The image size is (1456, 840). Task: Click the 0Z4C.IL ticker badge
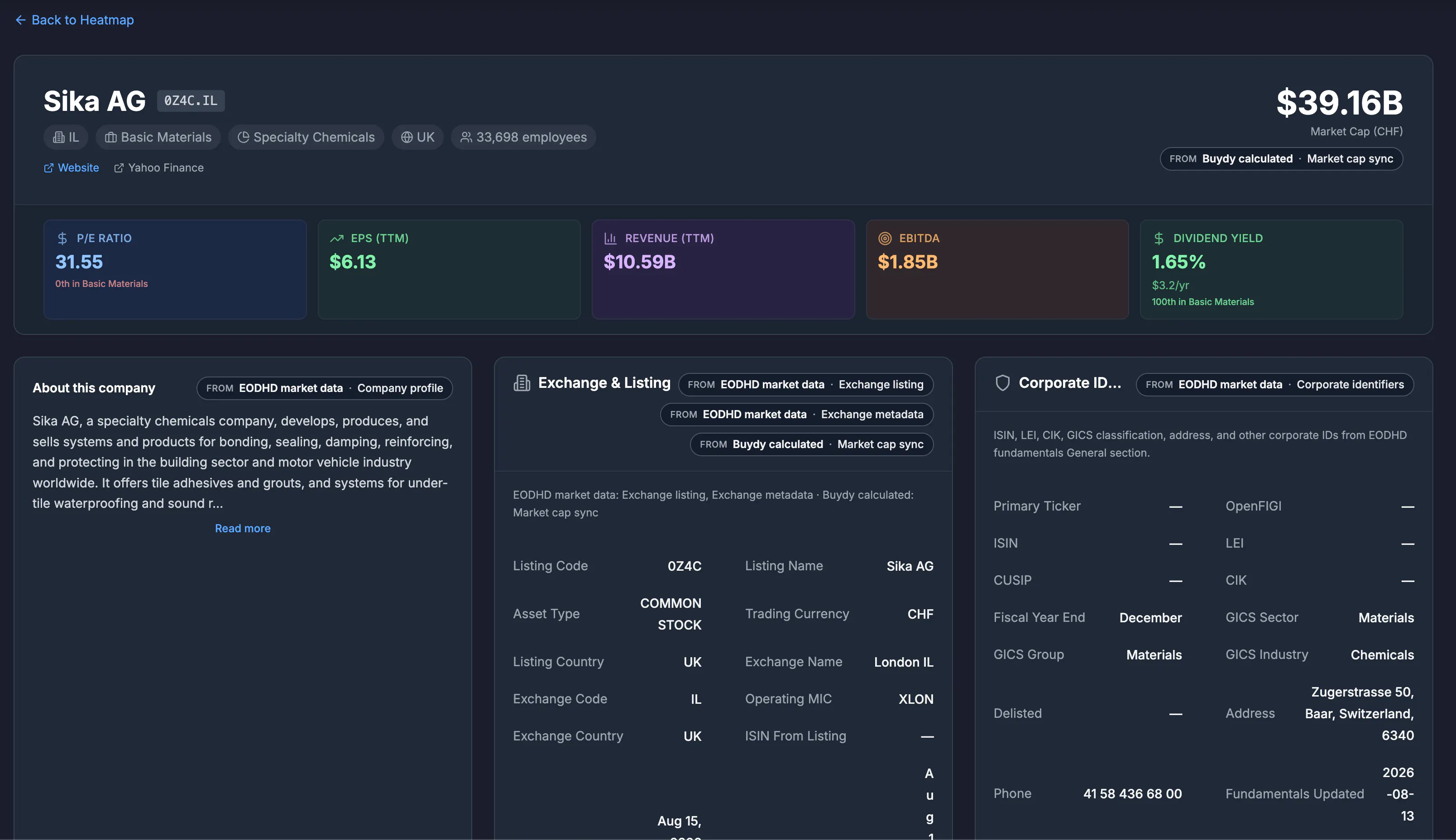191,101
